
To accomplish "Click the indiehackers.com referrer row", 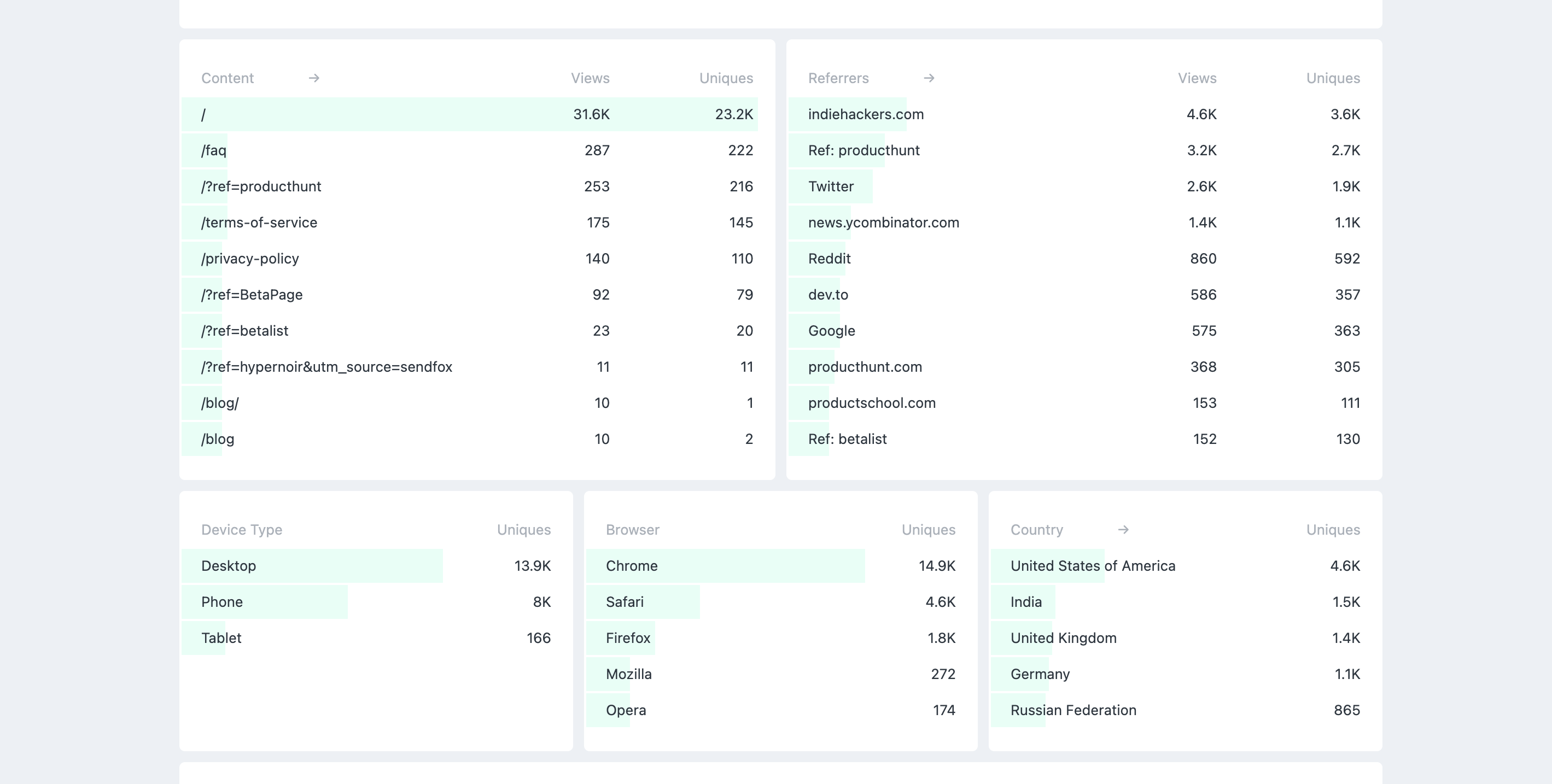I will coord(865,114).
